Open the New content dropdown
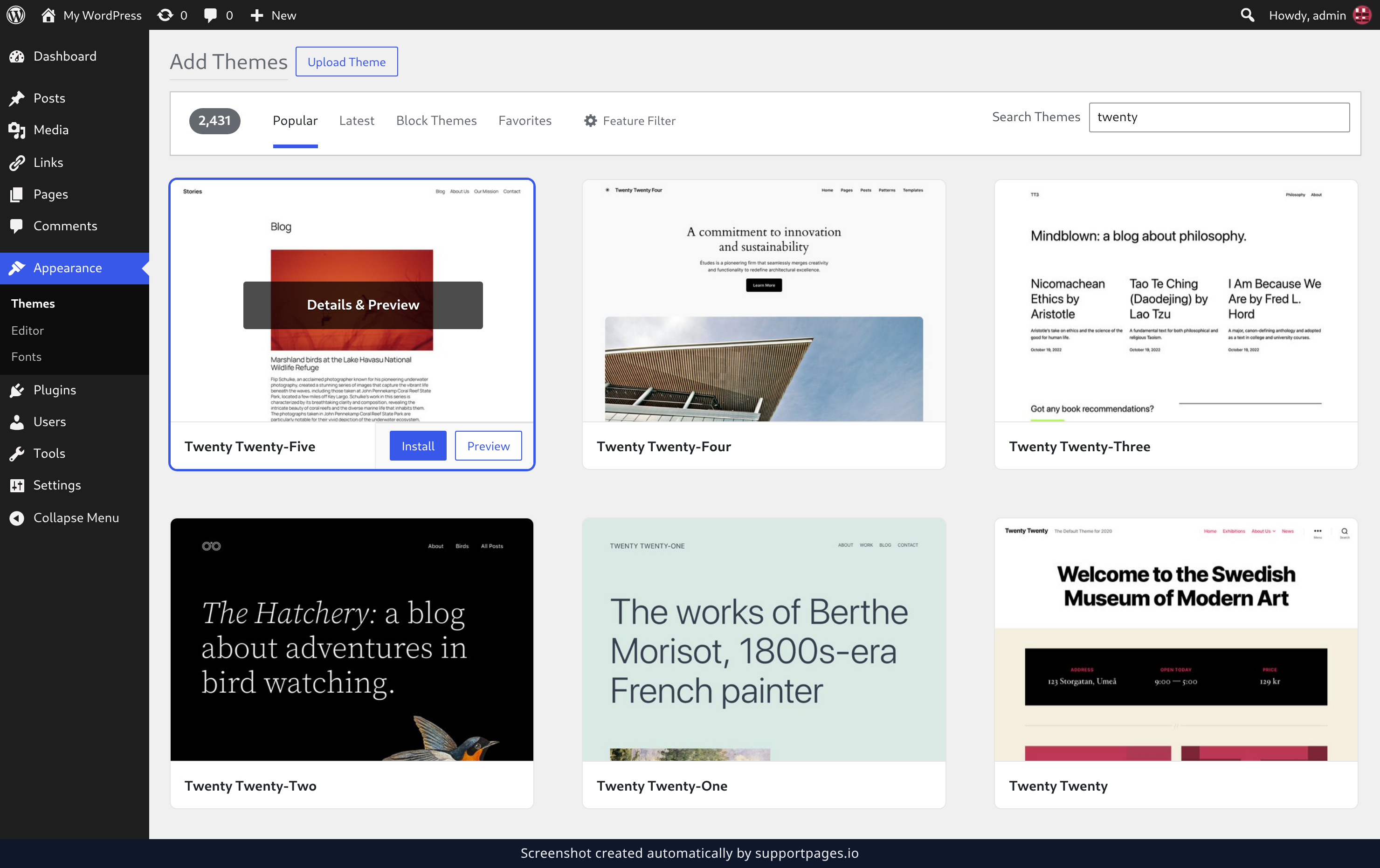Image resolution: width=1380 pixels, height=868 pixels. [273, 15]
